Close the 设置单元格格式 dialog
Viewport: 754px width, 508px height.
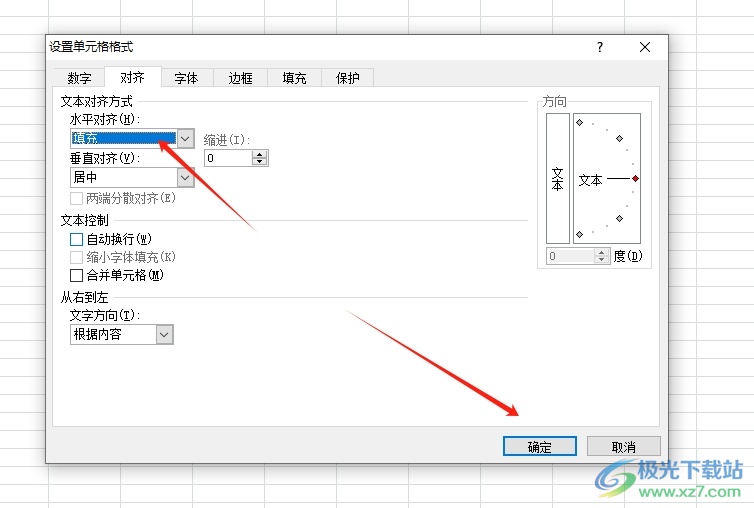645,47
